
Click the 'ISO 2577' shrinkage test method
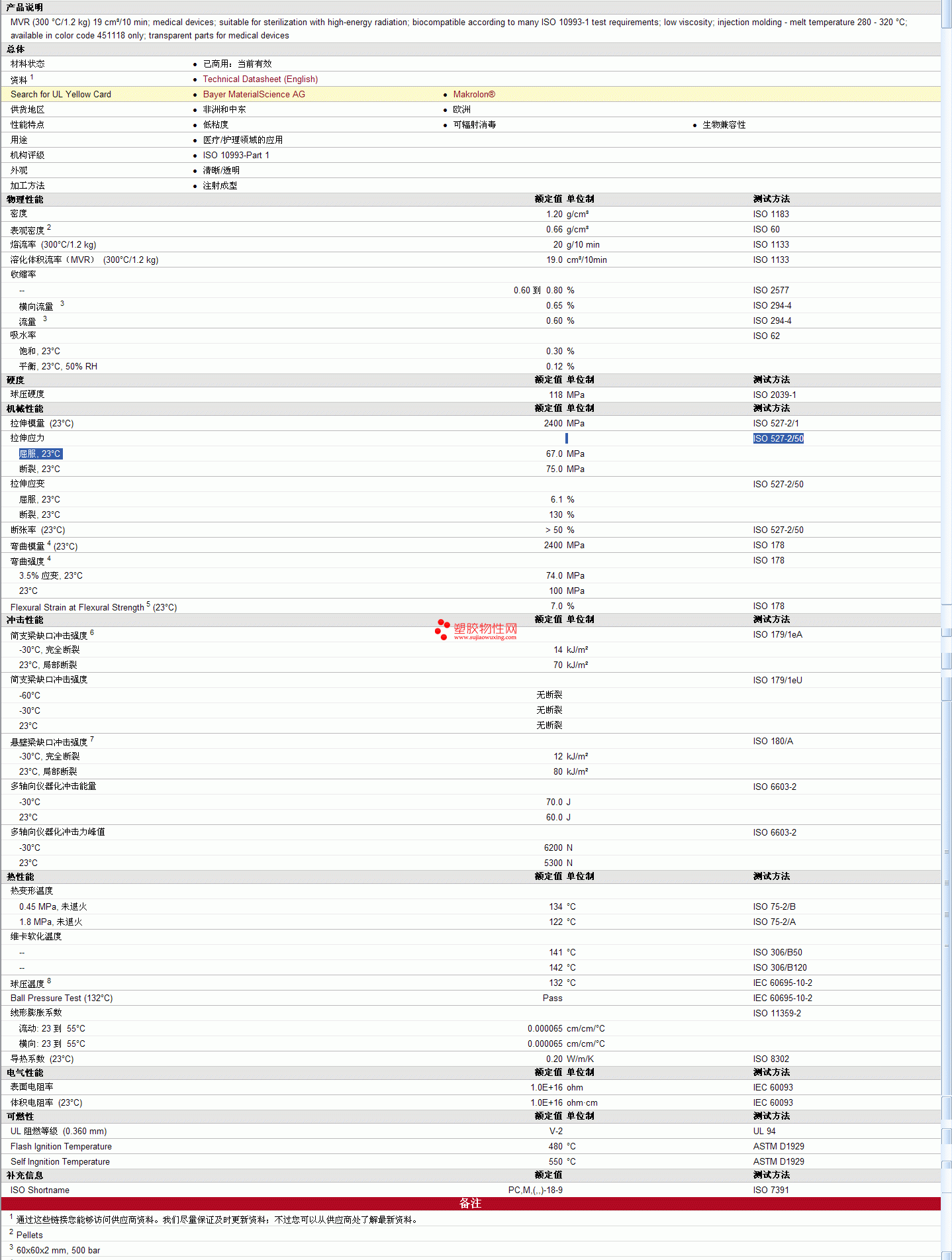771,291
